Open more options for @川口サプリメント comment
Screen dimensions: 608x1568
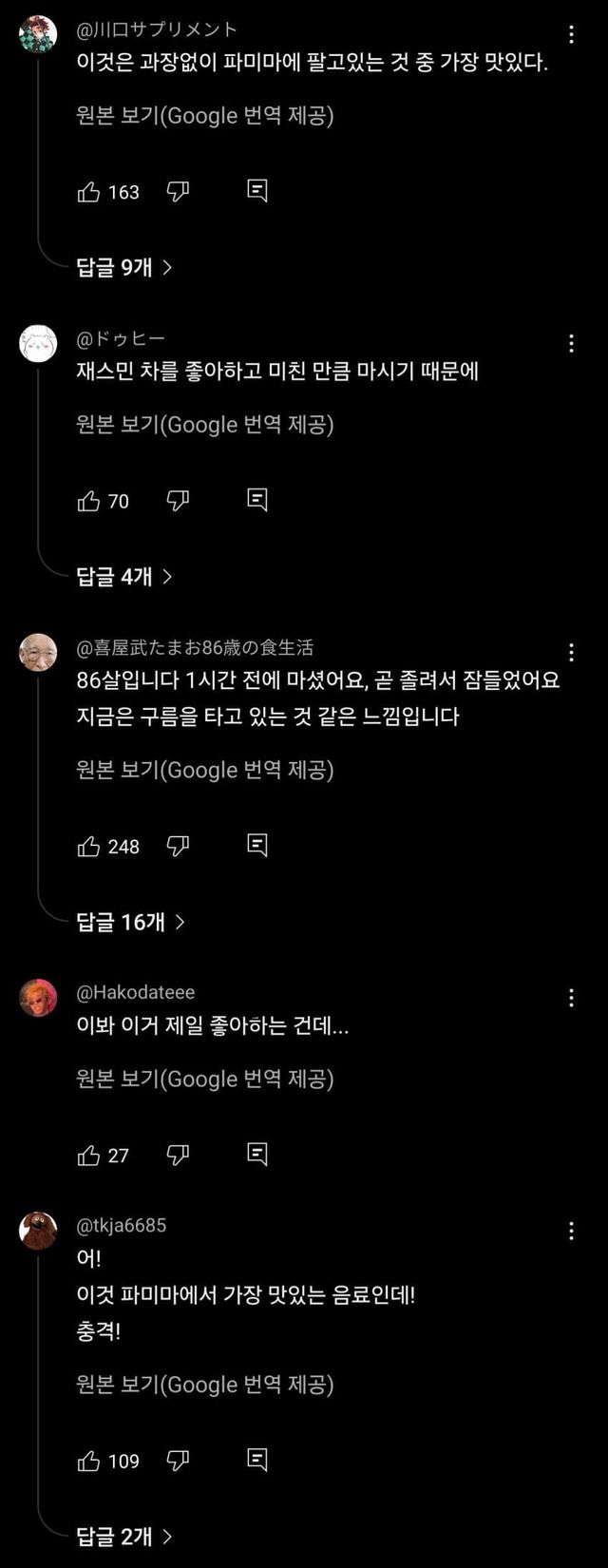pos(571,35)
